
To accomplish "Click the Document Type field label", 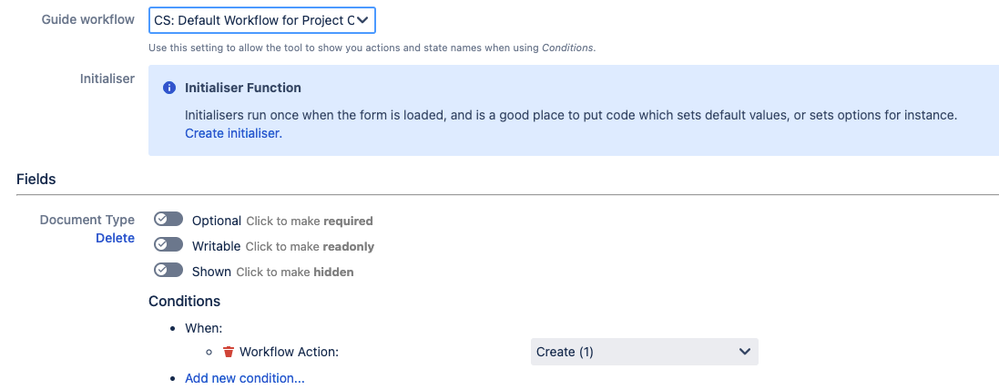I will (x=87, y=220).
